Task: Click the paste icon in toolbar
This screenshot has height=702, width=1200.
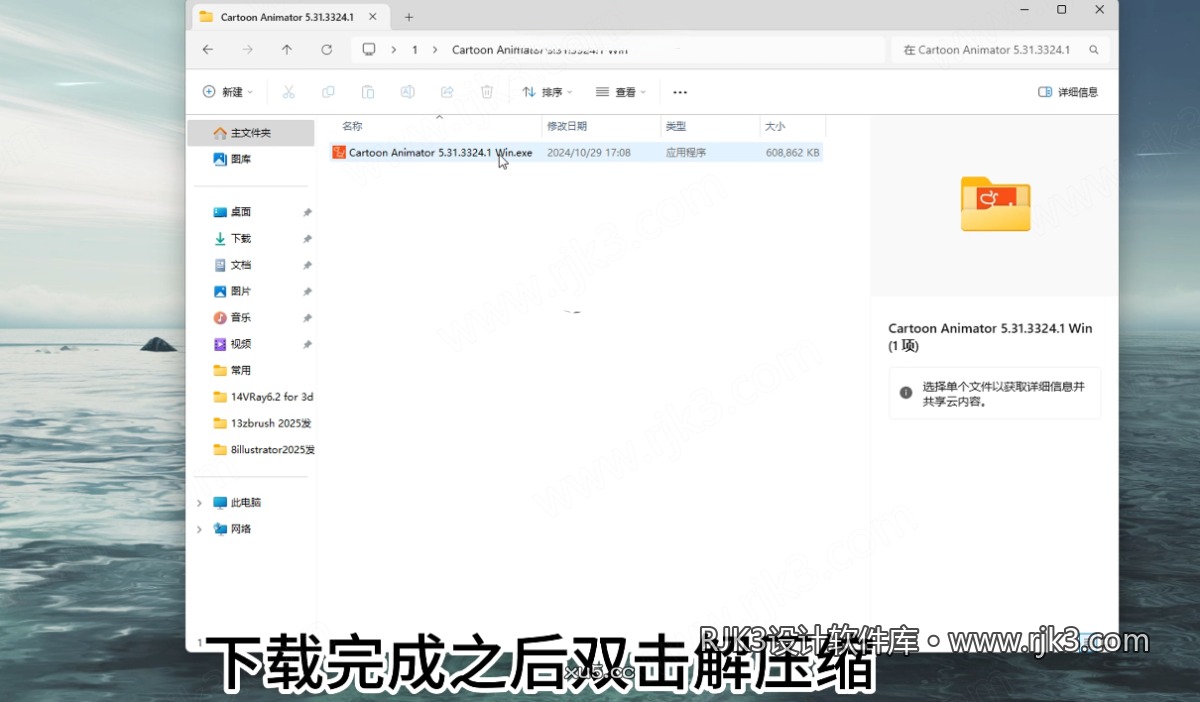Action: (x=368, y=92)
